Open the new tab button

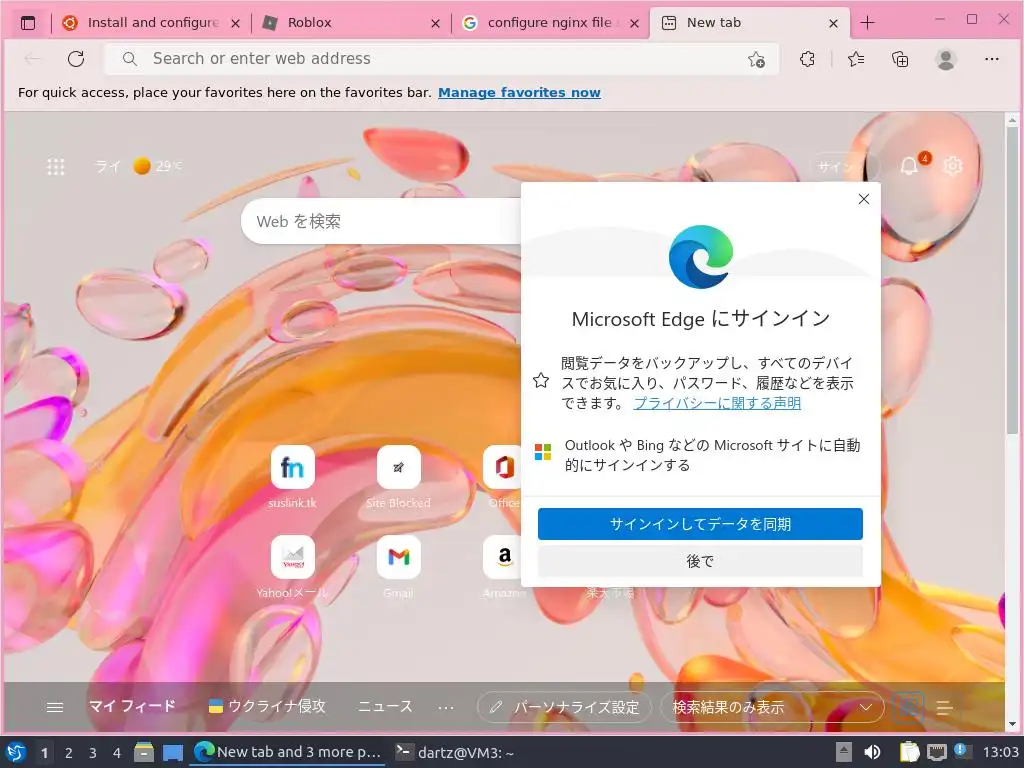click(x=867, y=23)
